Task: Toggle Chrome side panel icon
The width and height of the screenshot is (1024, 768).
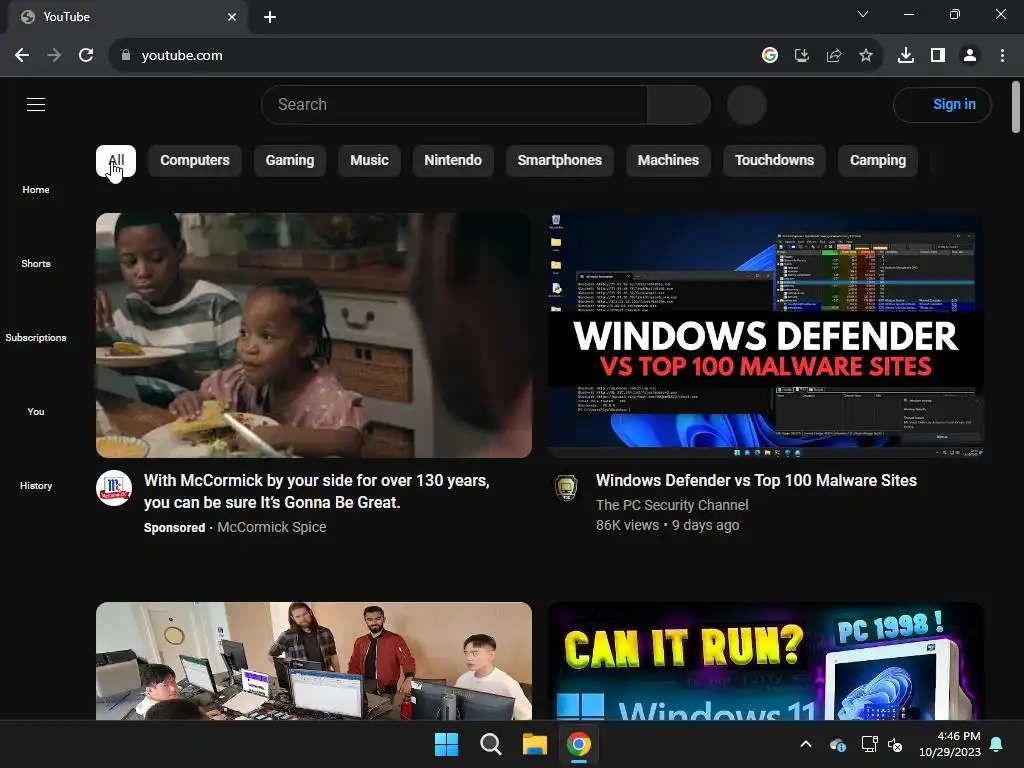Action: tap(938, 56)
